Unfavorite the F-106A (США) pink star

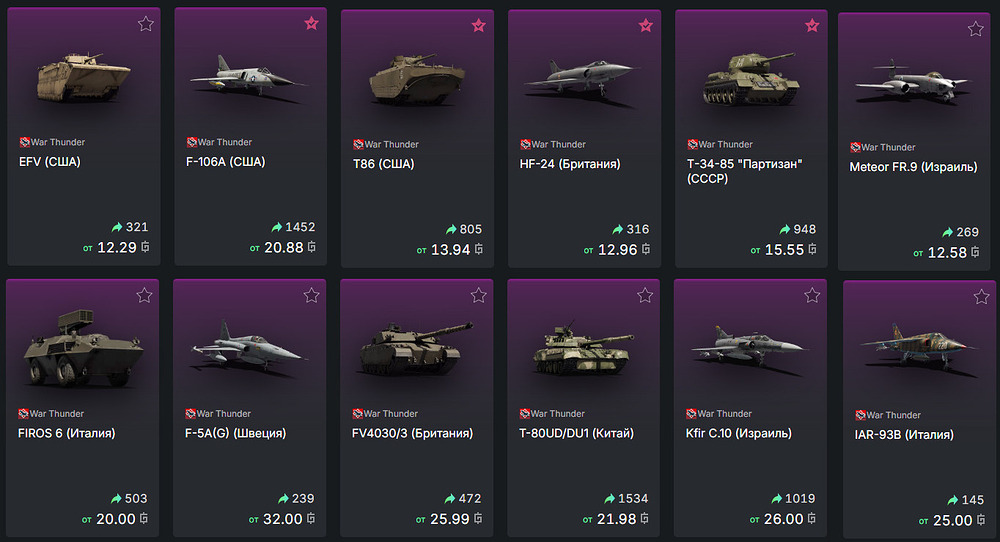(x=312, y=24)
